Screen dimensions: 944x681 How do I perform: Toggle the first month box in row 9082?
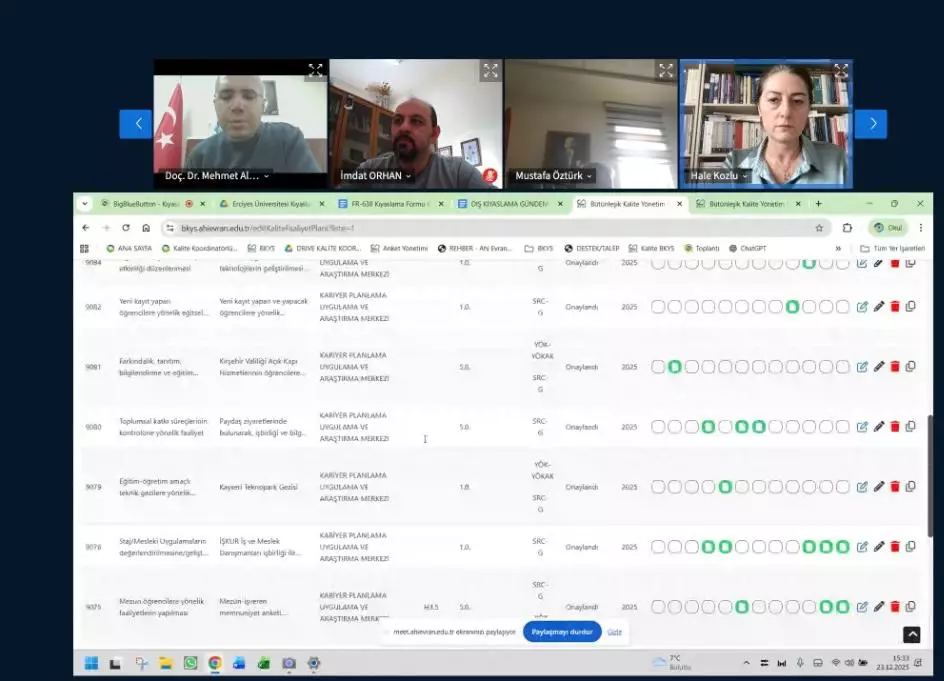coord(658,307)
